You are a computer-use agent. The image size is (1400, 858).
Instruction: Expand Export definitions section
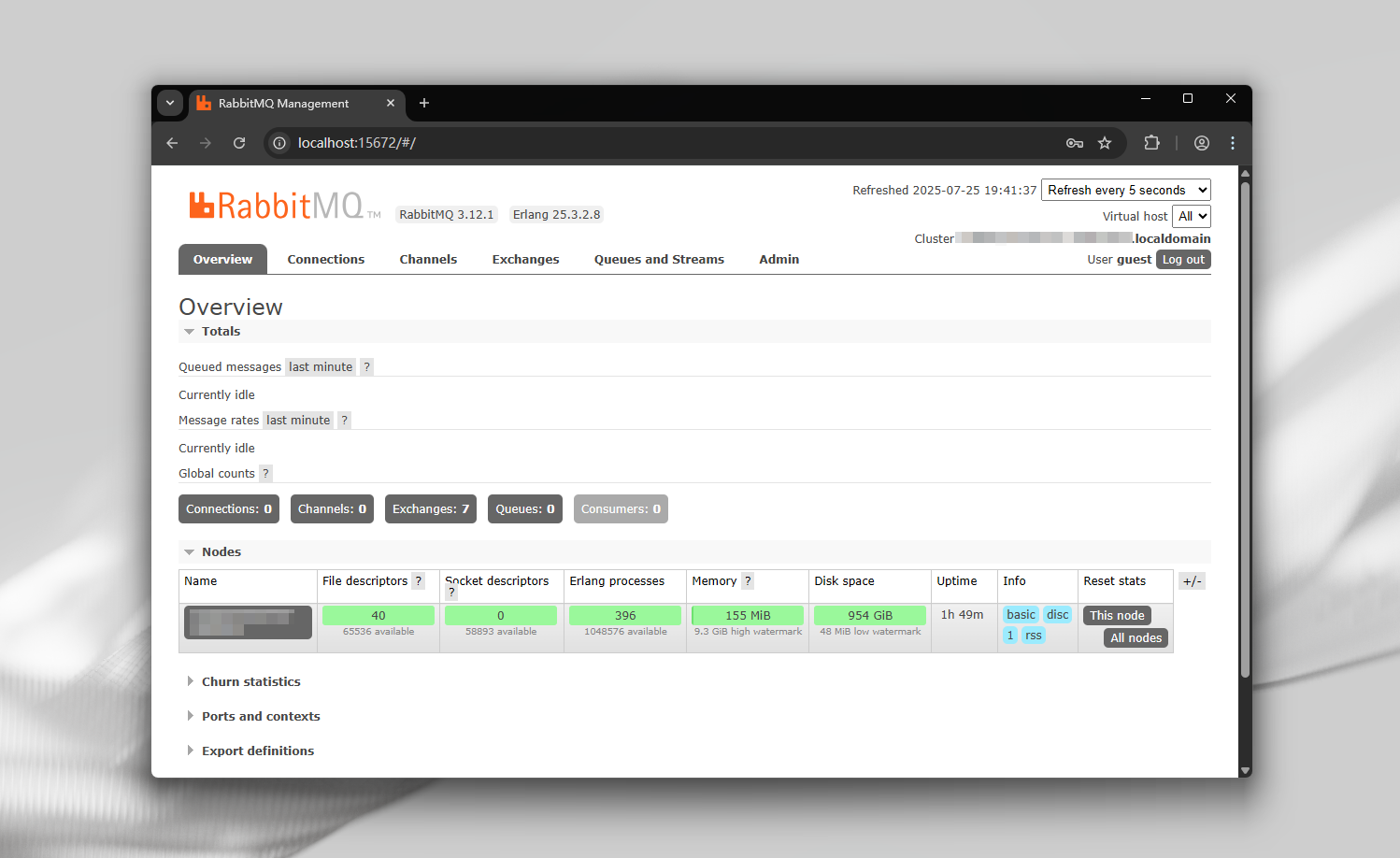(250, 751)
